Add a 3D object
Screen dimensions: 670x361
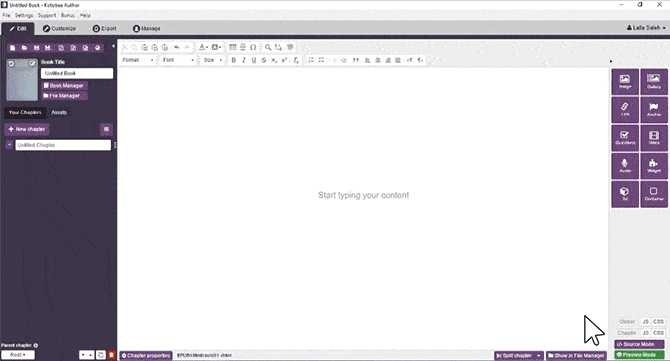pos(625,194)
